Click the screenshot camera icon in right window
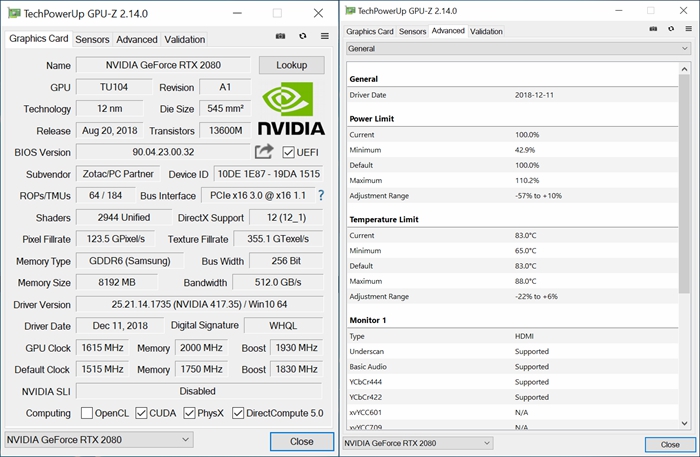This screenshot has width=700, height=457. point(653,29)
